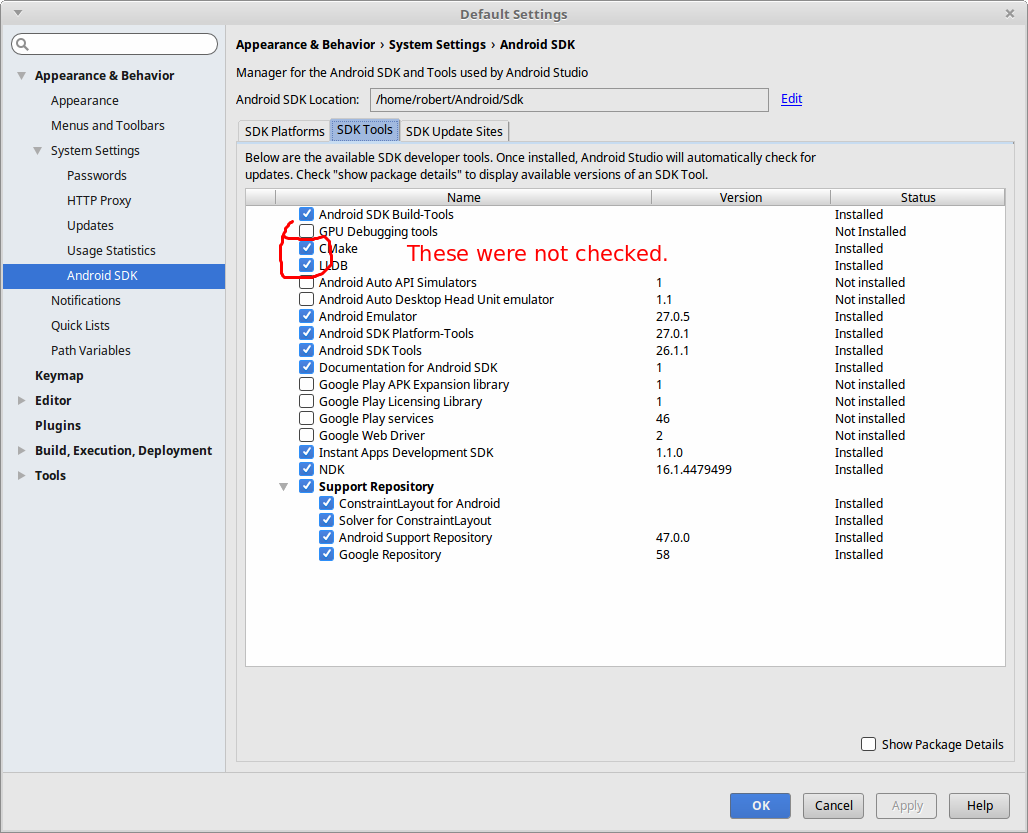Check the GPU Debugging tools checkbox
This screenshot has width=1028, height=833.
(x=306, y=231)
